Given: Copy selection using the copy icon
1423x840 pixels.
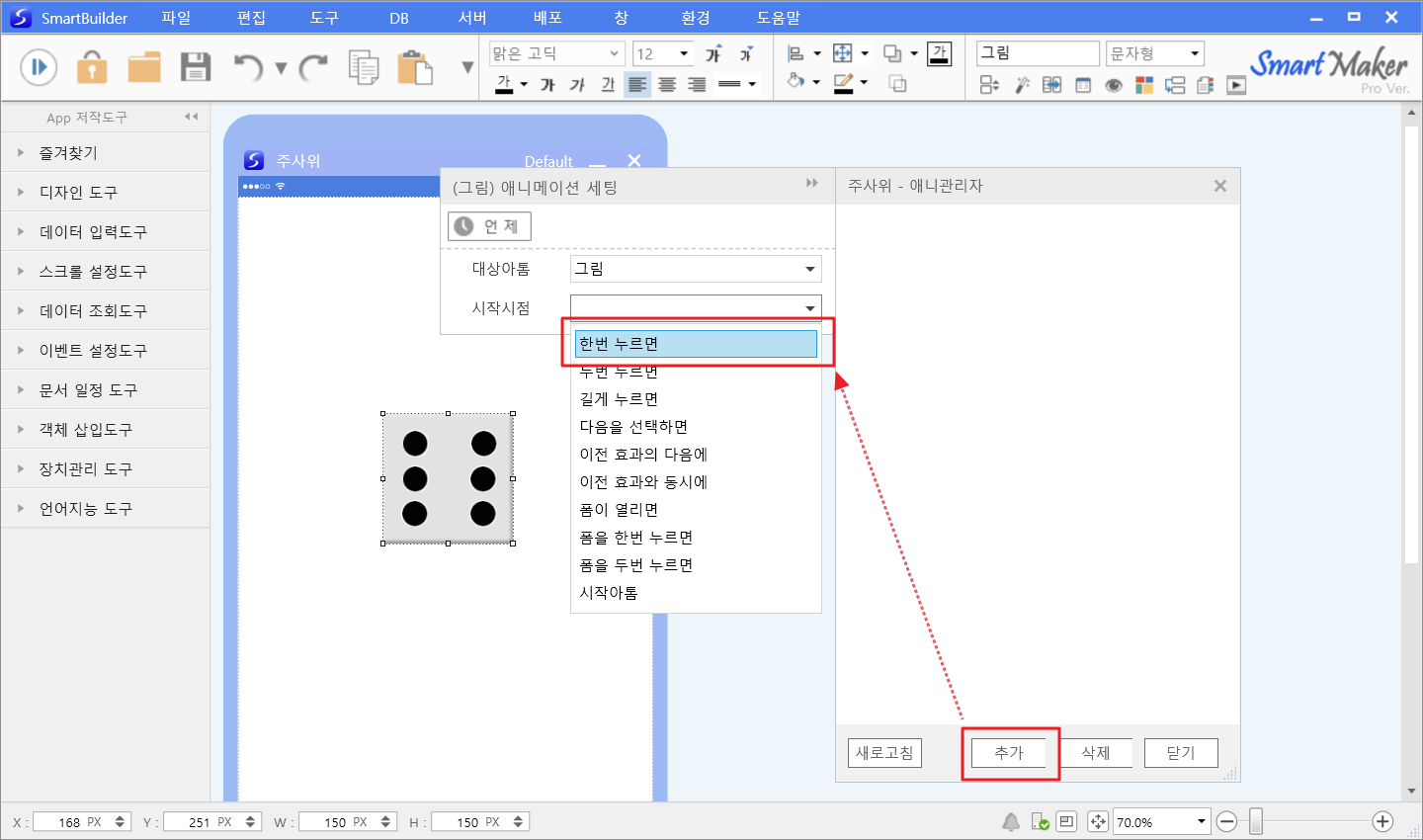Looking at the screenshot, I should tap(364, 67).
